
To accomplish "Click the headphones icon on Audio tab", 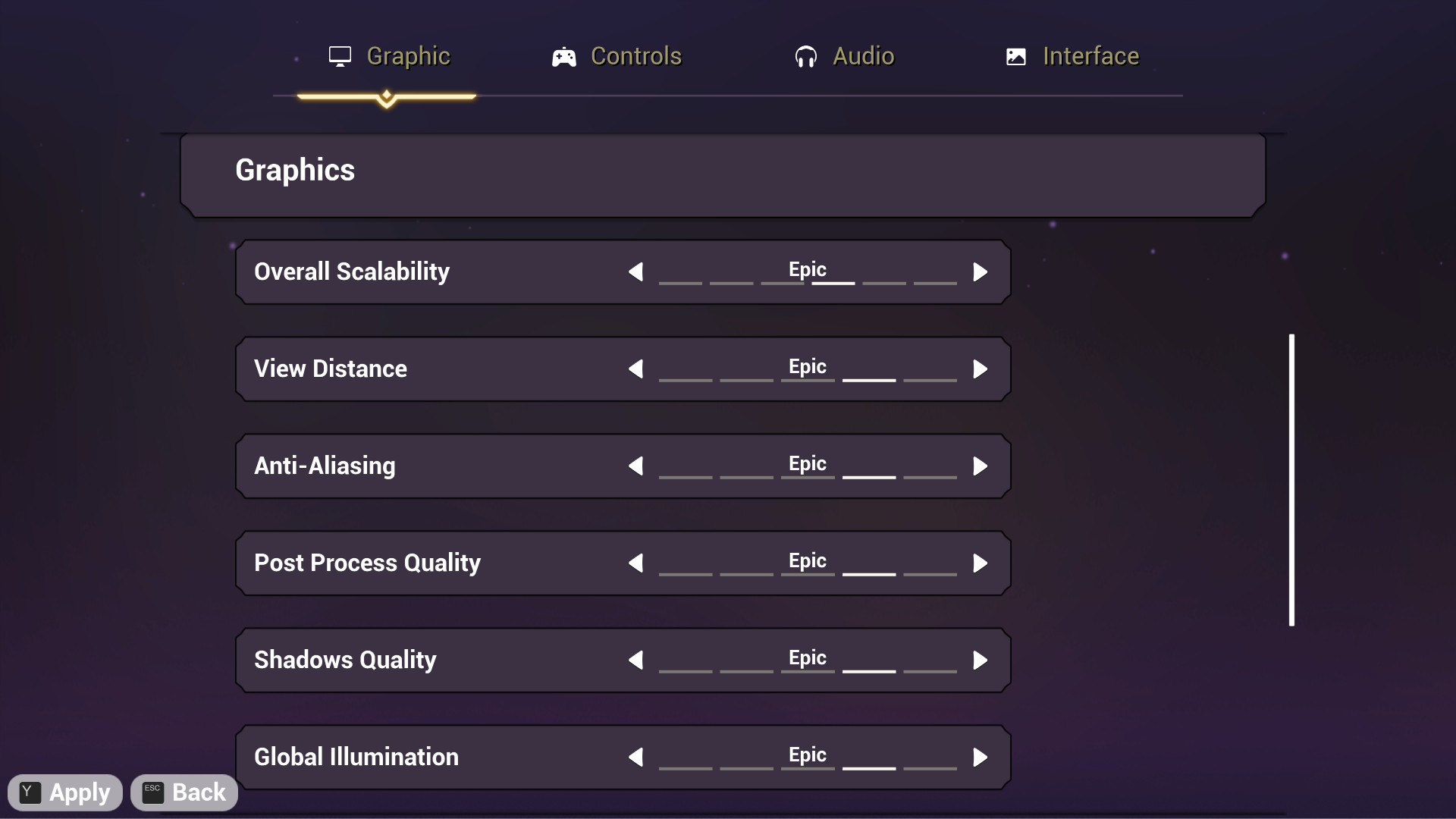I will (805, 57).
